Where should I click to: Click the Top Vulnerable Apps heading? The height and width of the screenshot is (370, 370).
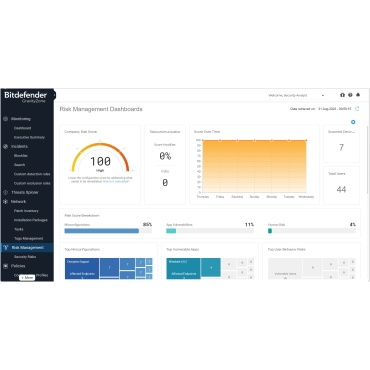coord(182,249)
